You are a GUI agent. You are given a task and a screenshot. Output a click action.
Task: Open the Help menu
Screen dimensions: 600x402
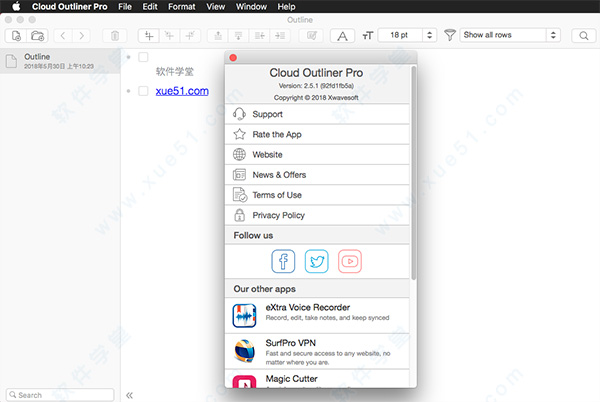pos(286,7)
